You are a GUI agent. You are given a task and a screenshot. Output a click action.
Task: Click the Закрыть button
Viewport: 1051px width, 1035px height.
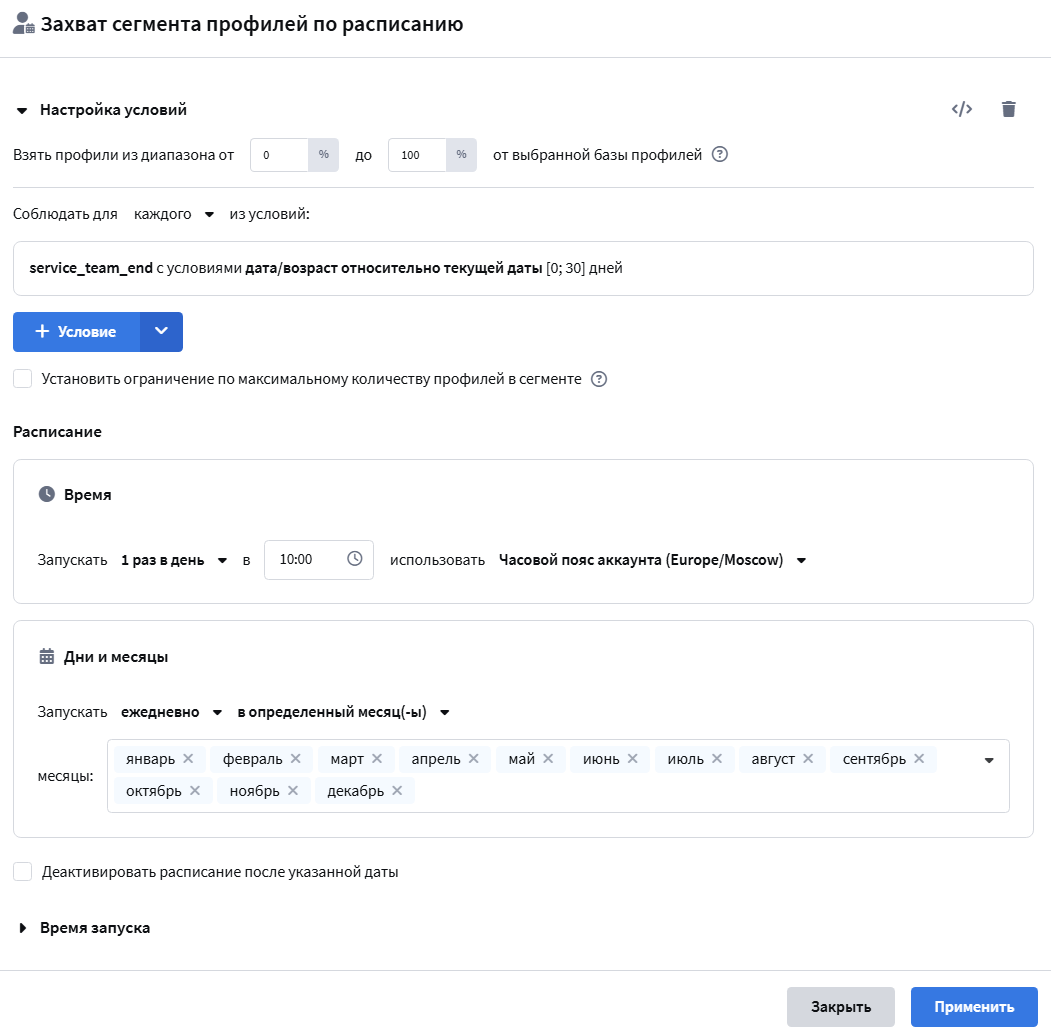pyautogui.click(x=841, y=1007)
